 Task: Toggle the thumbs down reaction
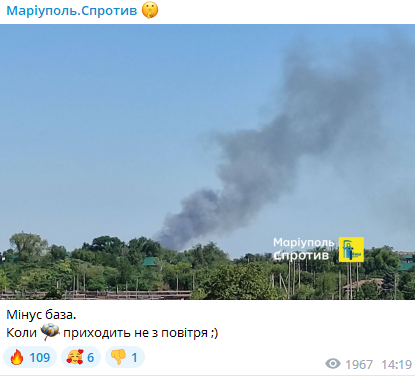[125, 357]
